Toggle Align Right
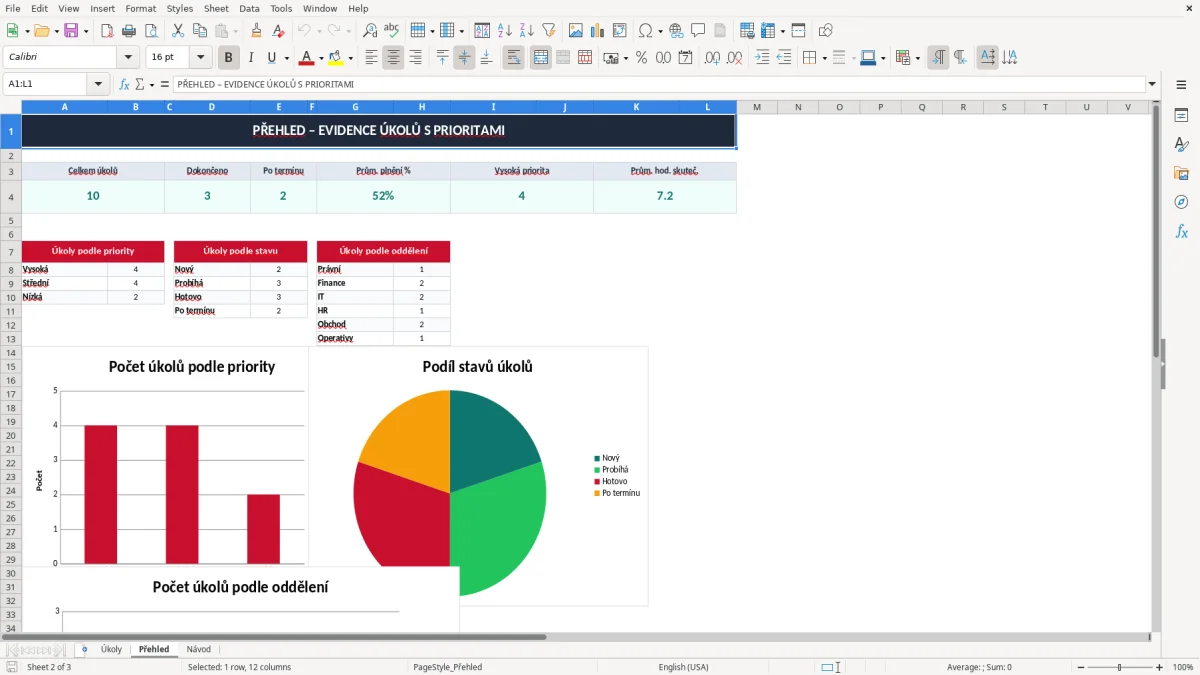The height and width of the screenshot is (675, 1200). 415,58
